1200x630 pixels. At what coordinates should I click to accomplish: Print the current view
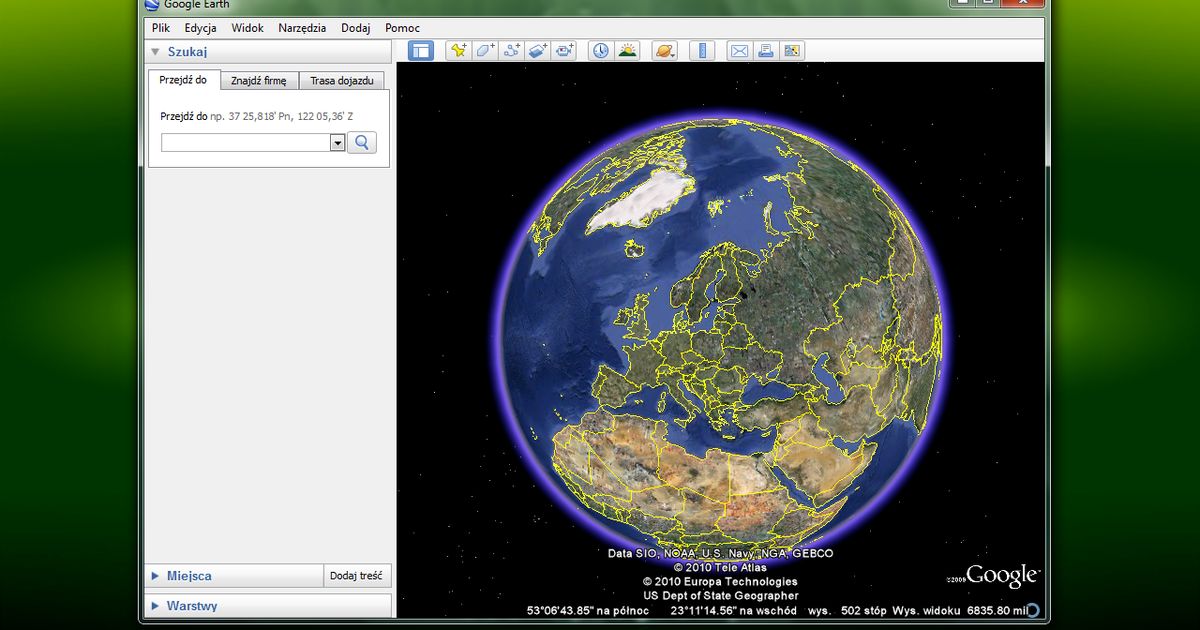click(x=765, y=50)
